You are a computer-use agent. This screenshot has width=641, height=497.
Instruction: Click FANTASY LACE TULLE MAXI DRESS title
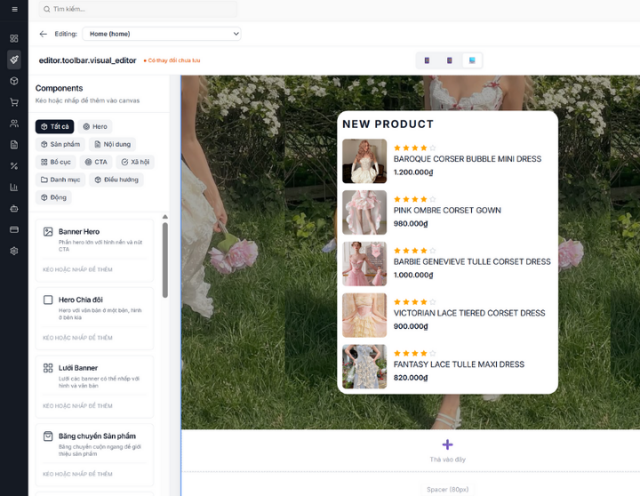pos(459,365)
